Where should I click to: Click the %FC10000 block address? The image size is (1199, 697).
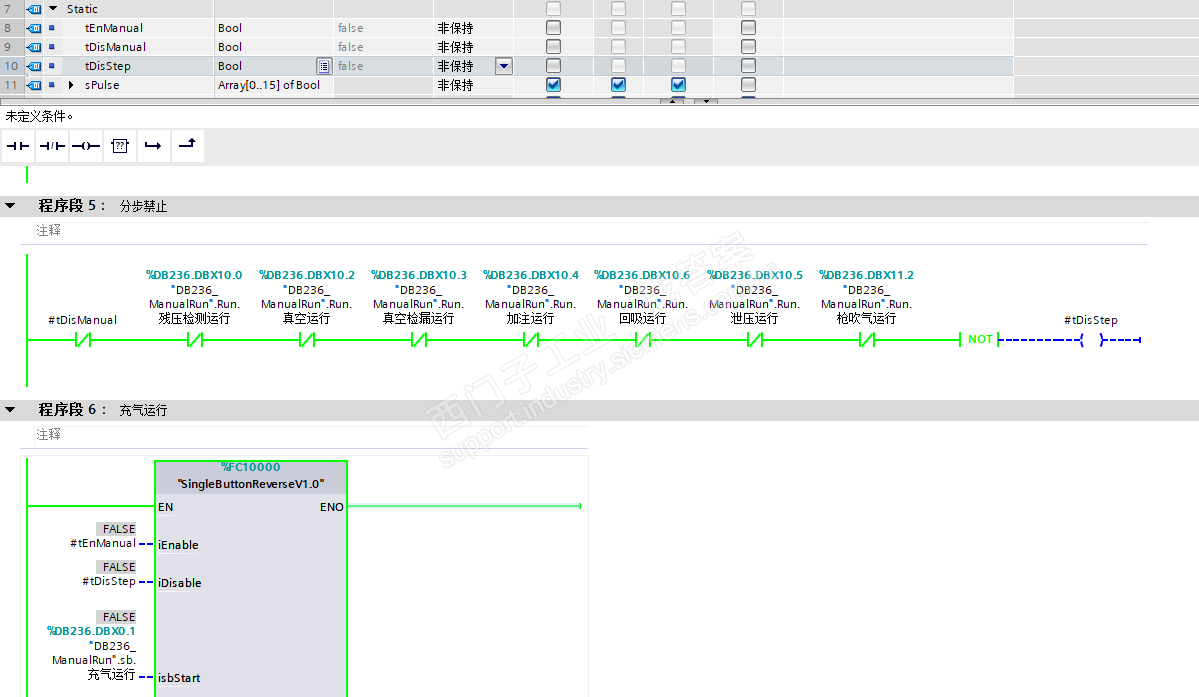(x=251, y=467)
